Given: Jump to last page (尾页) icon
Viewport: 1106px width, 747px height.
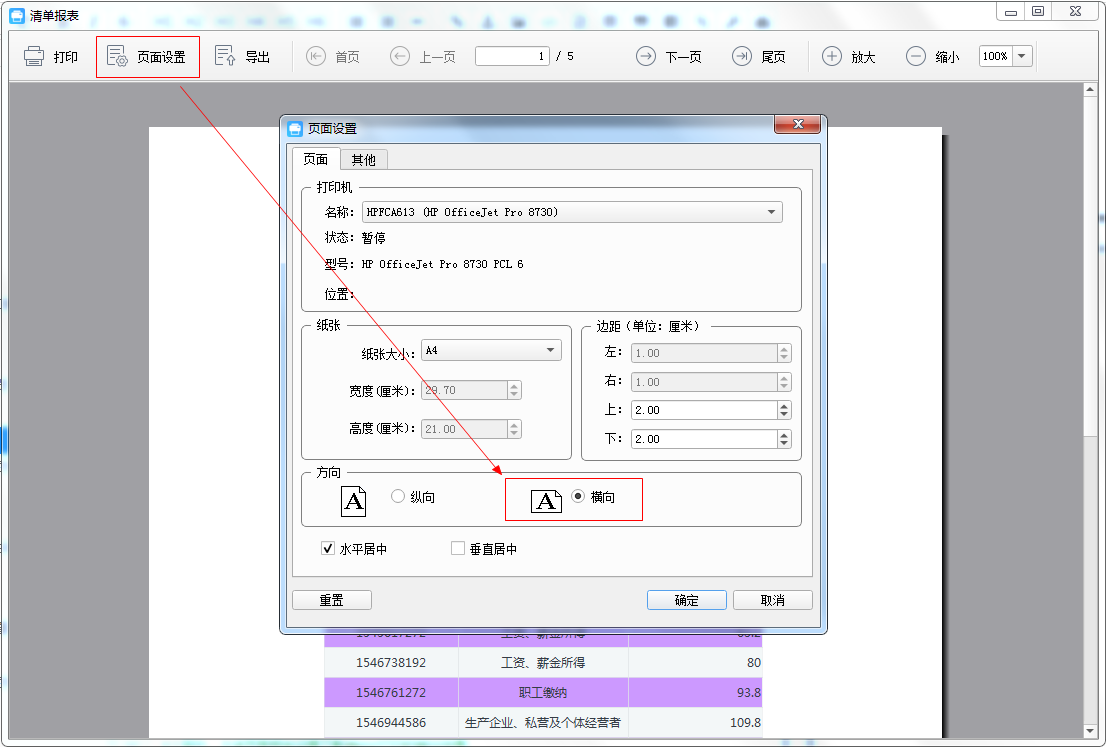Looking at the screenshot, I should point(742,57).
